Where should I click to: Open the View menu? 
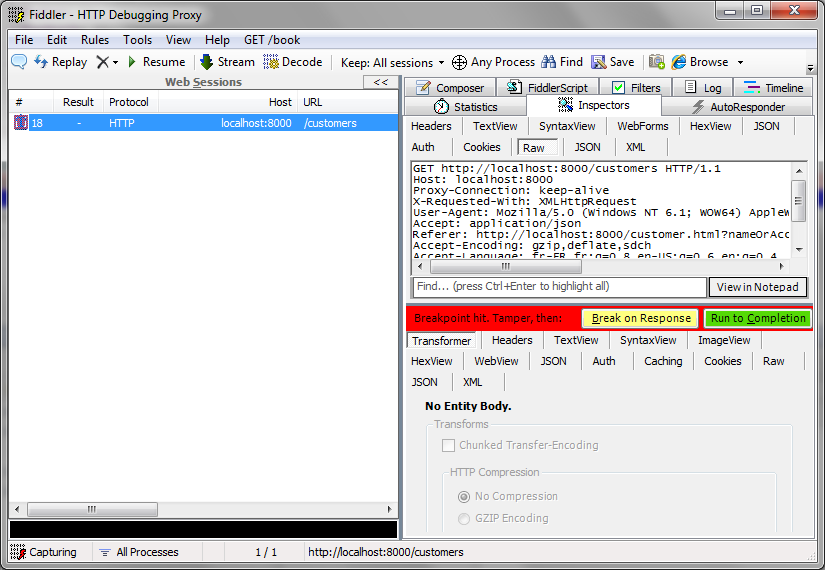(178, 39)
